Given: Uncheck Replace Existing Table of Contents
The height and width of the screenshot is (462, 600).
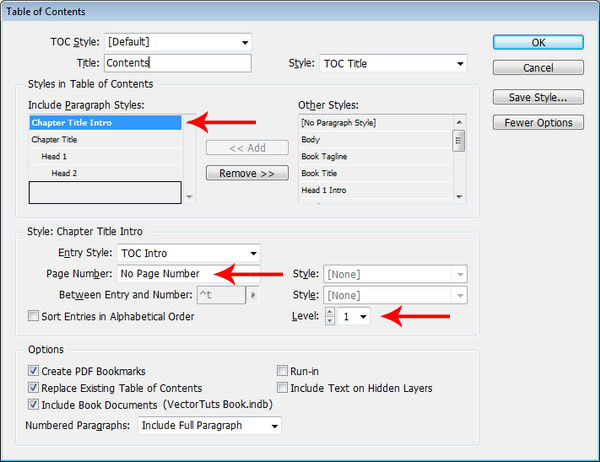Looking at the screenshot, I should (x=33, y=387).
